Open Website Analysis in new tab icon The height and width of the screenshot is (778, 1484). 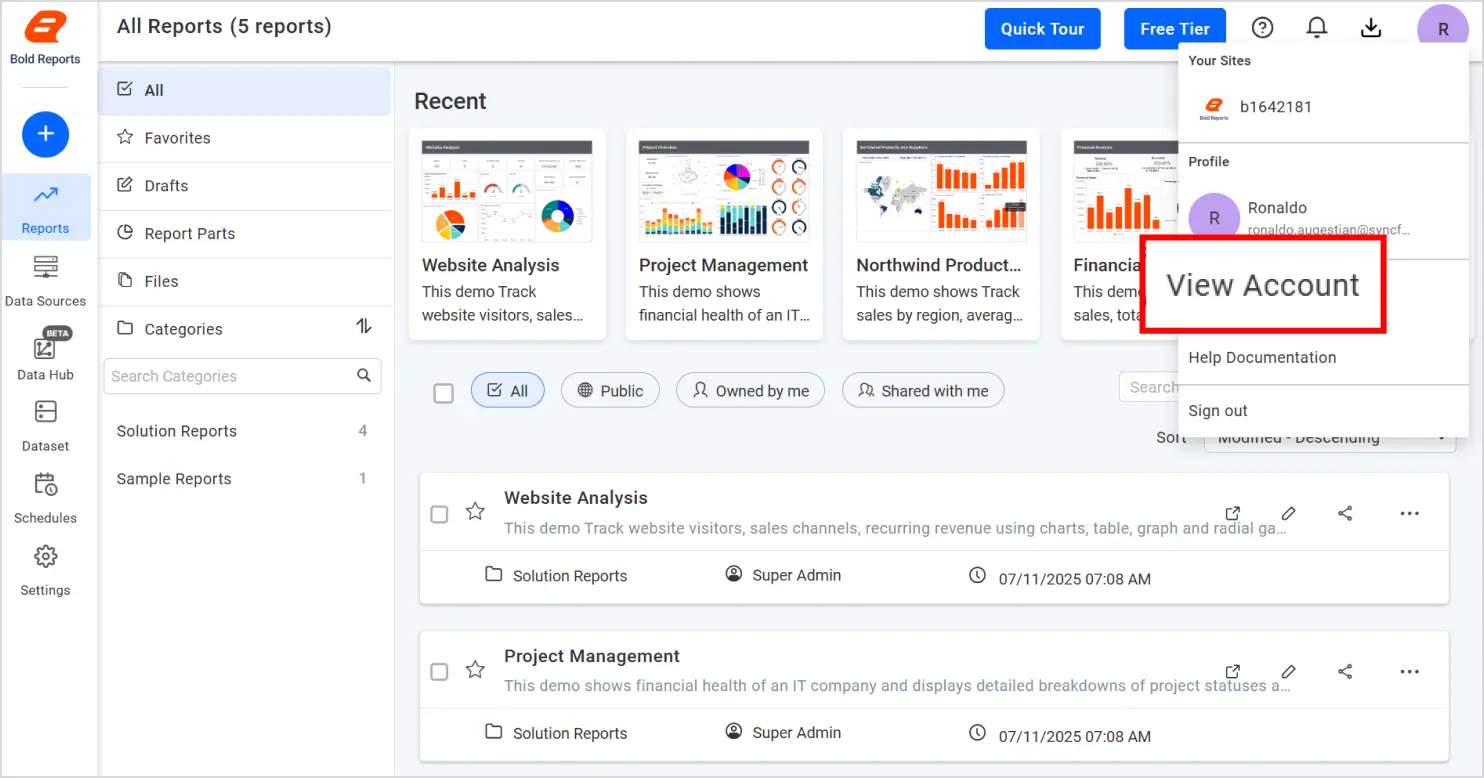coord(1233,513)
